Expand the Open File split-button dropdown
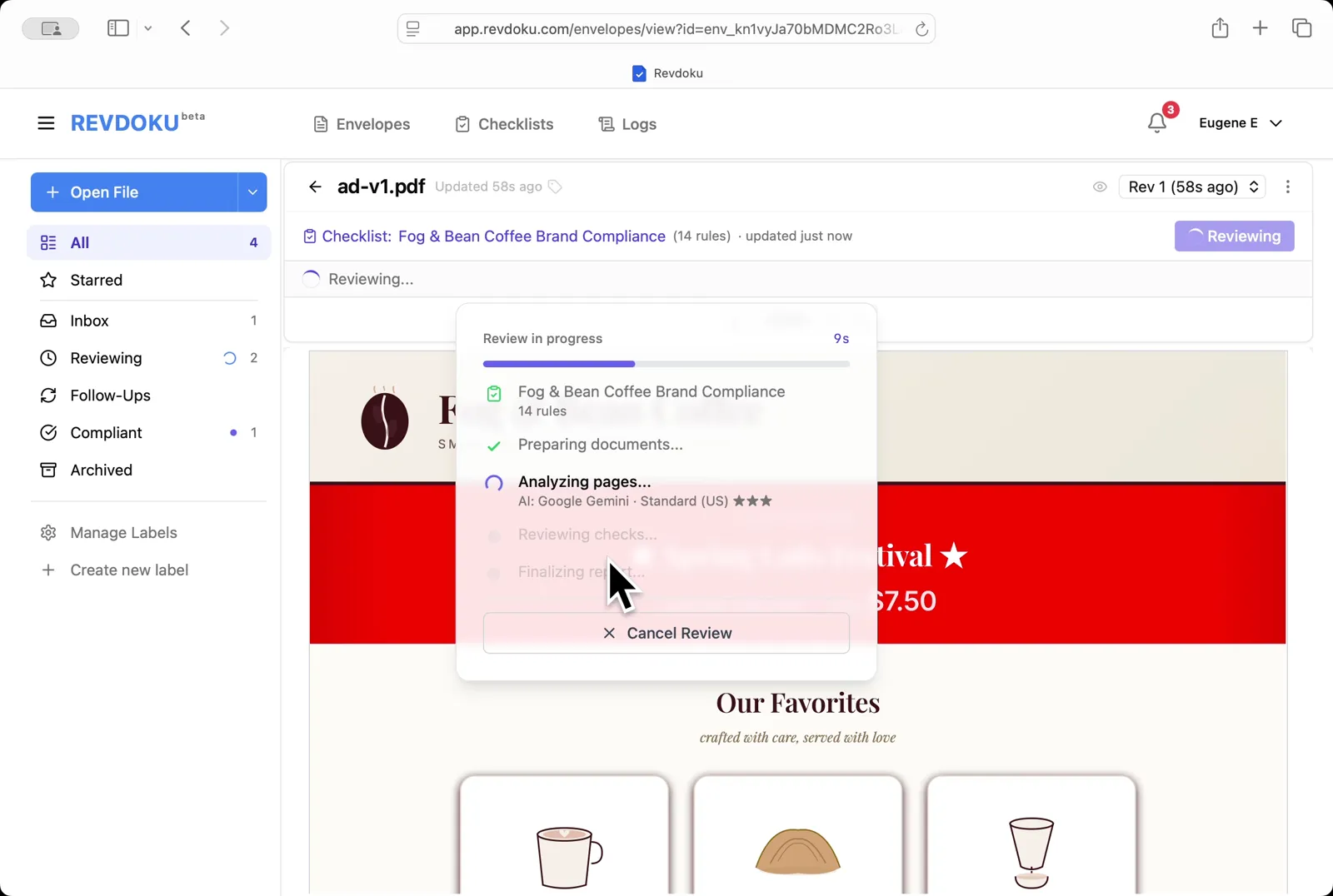The height and width of the screenshot is (896, 1333). click(252, 192)
